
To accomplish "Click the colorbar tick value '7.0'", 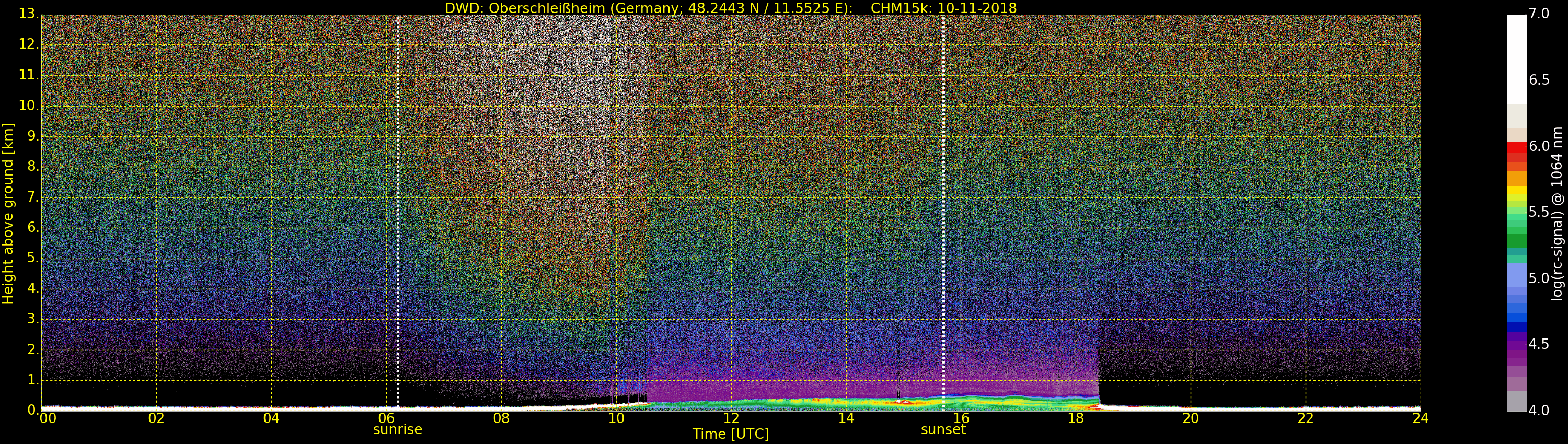I will tap(1539, 14).
